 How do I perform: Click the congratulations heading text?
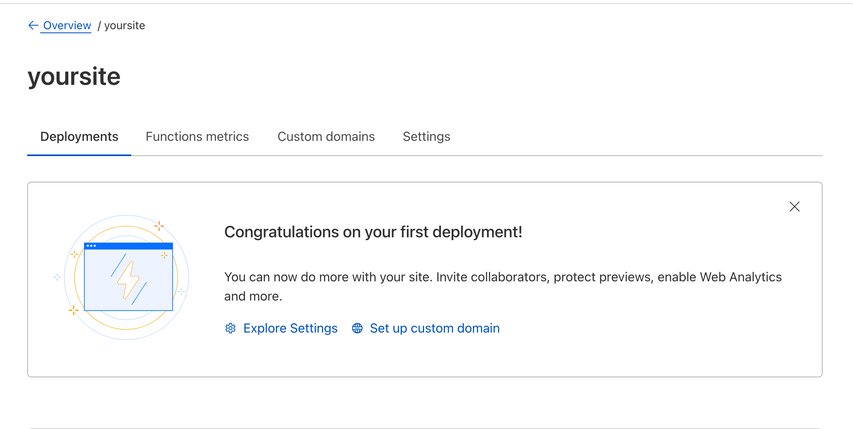373,232
